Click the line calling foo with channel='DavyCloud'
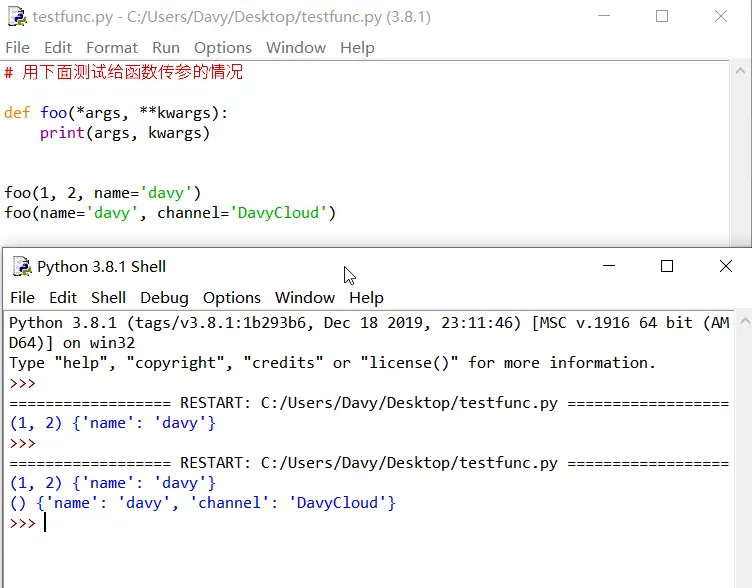 pos(170,213)
